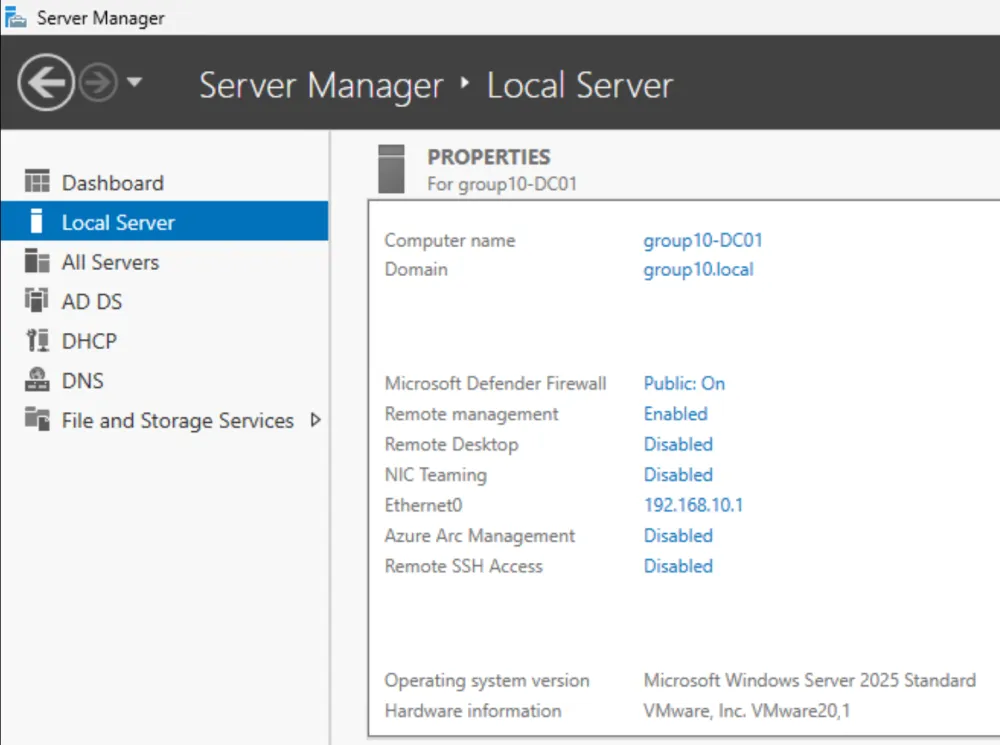Image resolution: width=1000 pixels, height=745 pixels.
Task: Click the AD DS sidebar icon
Action: coord(37,300)
